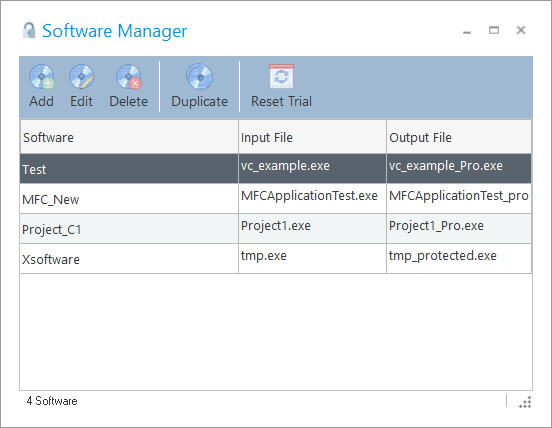Click the Software Manager window title

coord(114,31)
